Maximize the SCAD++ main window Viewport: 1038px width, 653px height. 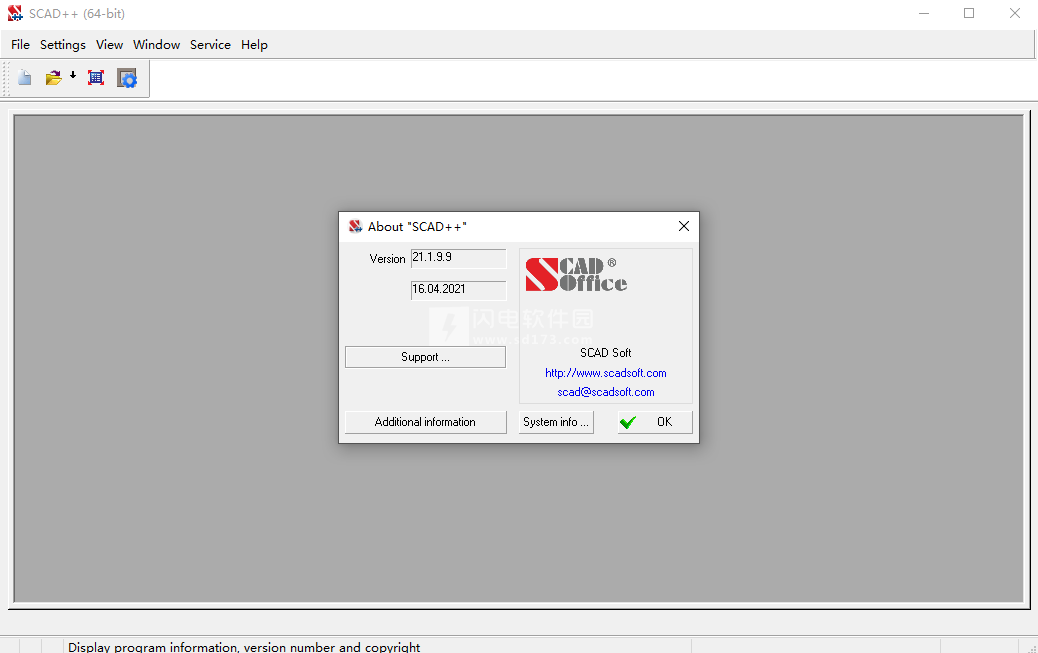coord(969,13)
